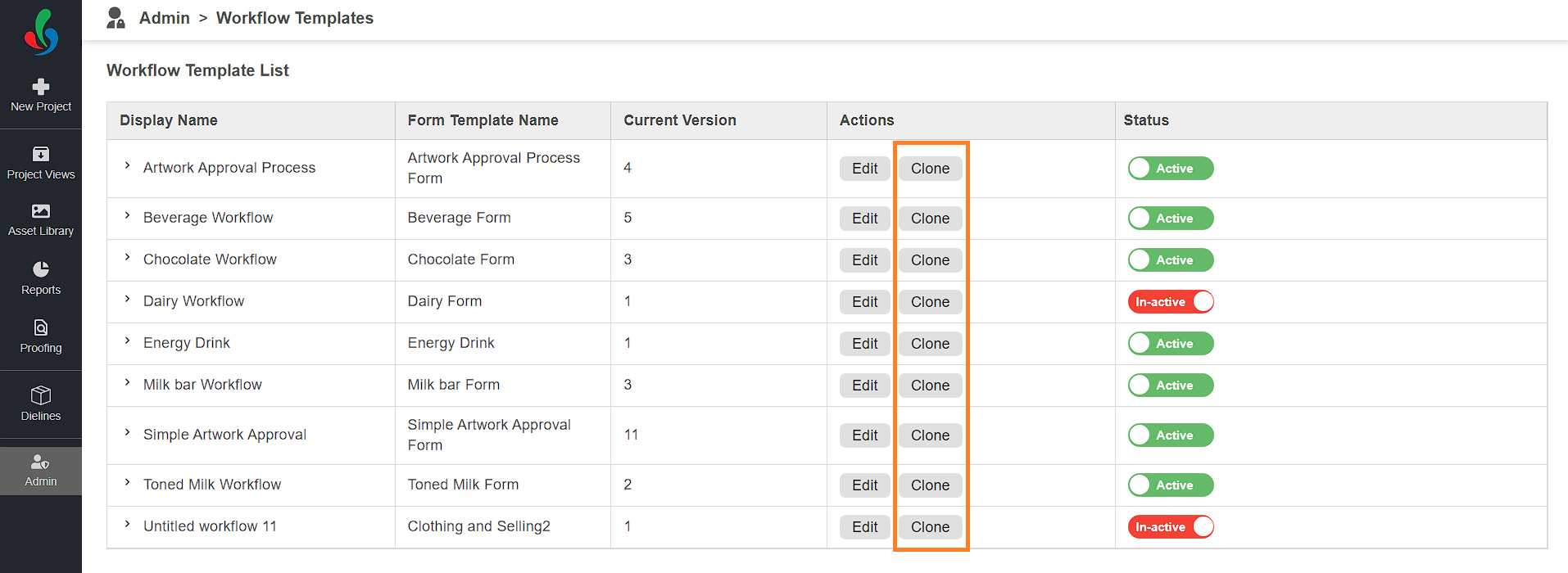Activate the Dairy Workflow status switch
The height and width of the screenshot is (573, 1568).
pos(1171,302)
